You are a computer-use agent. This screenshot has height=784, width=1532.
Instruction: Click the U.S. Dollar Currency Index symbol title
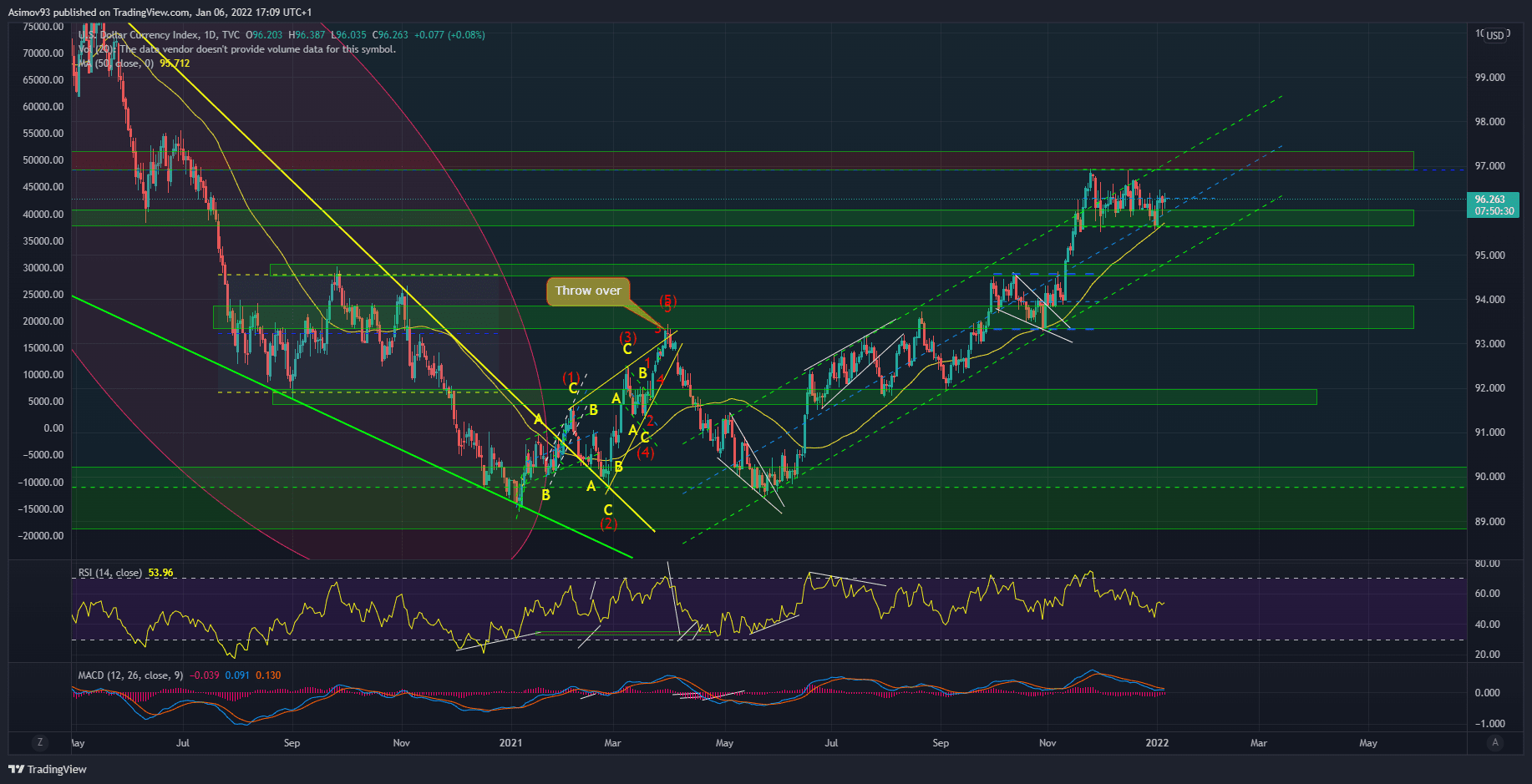139,35
